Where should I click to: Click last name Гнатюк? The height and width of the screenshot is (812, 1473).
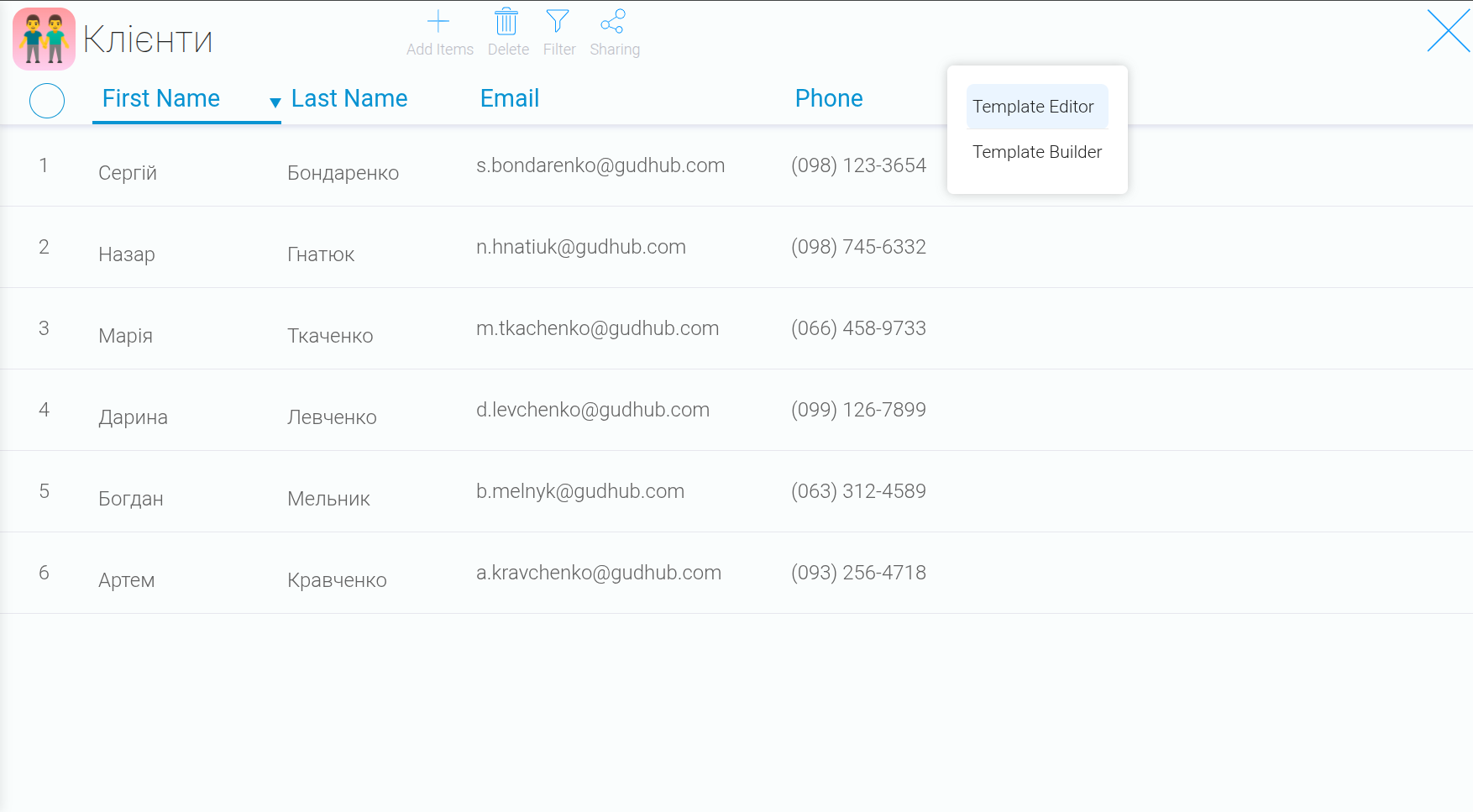coord(321,254)
